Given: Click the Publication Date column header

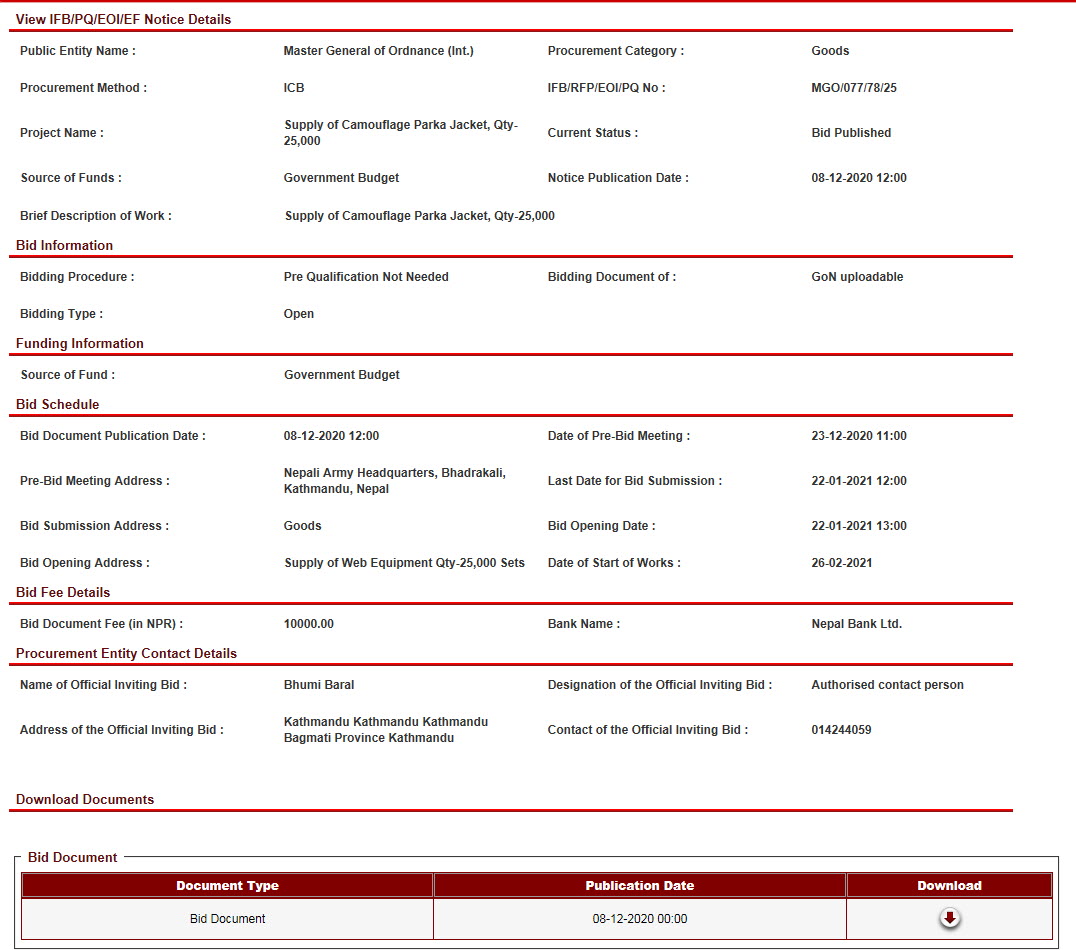Looking at the screenshot, I should pos(639,885).
